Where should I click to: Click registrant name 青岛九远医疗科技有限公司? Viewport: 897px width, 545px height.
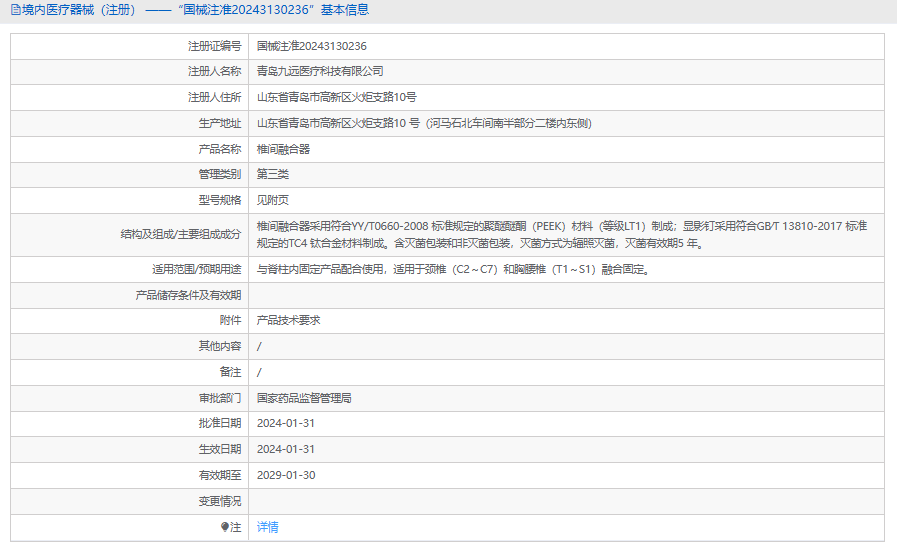click(320, 71)
